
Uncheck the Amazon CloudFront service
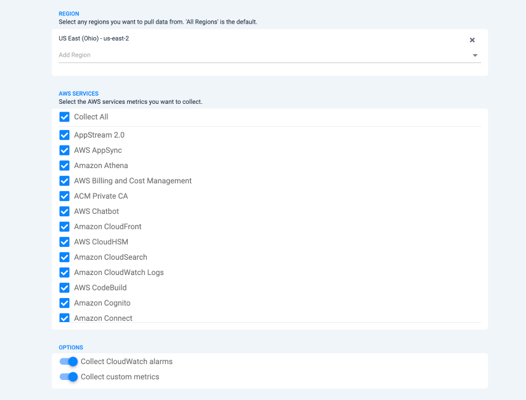click(x=64, y=227)
